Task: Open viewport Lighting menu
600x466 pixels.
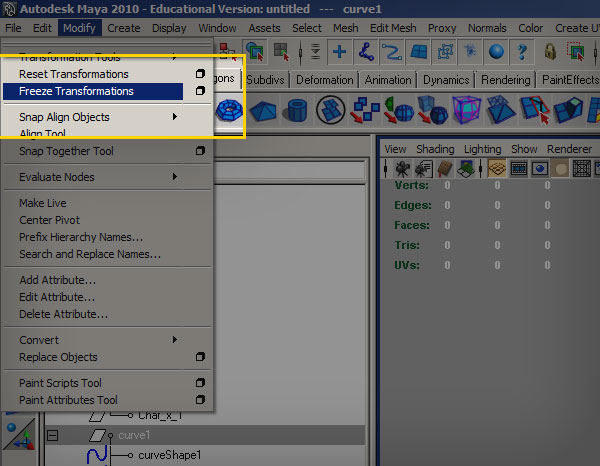Action: [x=483, y=149]
